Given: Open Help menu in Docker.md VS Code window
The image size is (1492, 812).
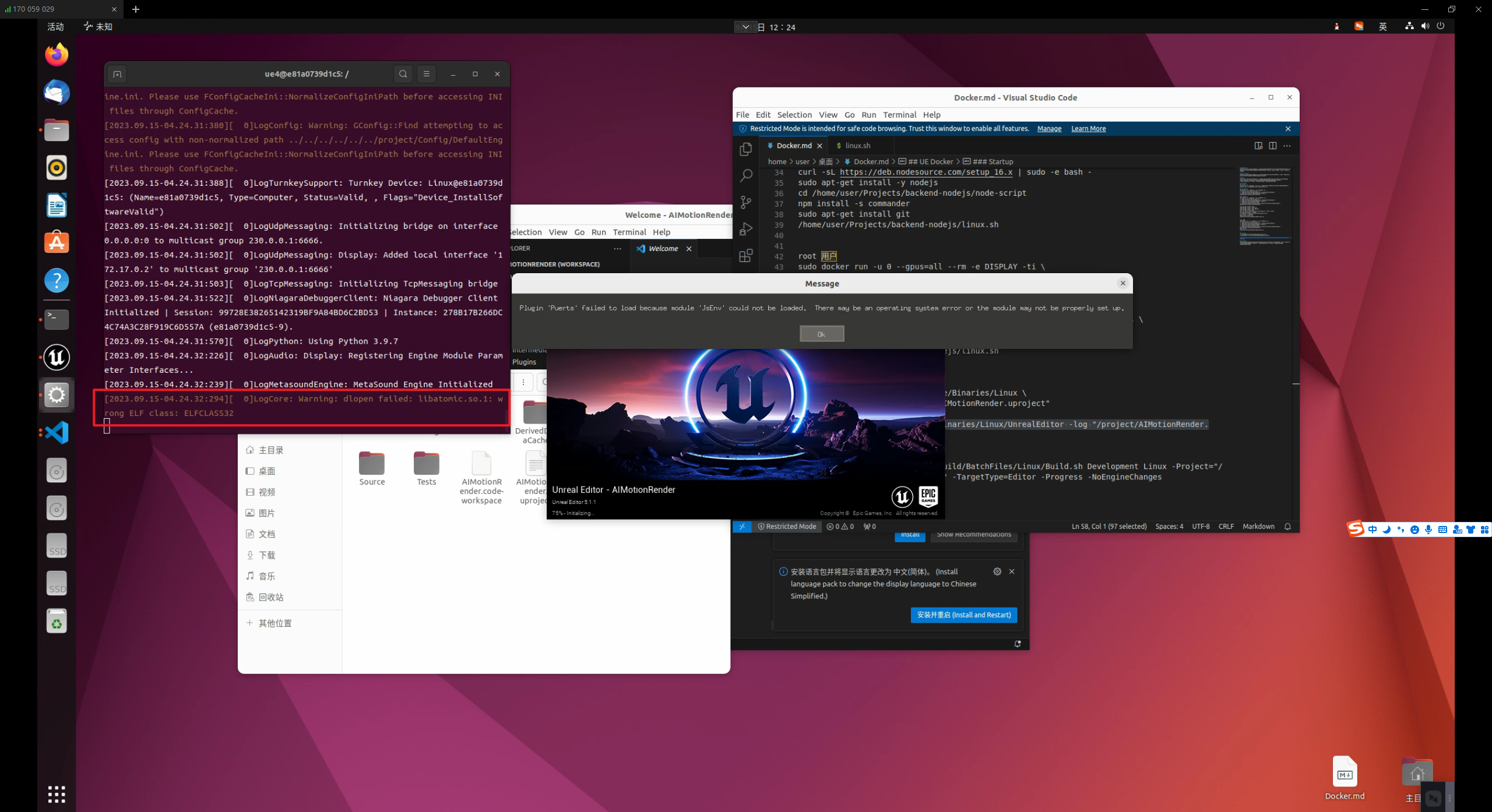Looking at the screenshot, I should click(x=931, y=115).
